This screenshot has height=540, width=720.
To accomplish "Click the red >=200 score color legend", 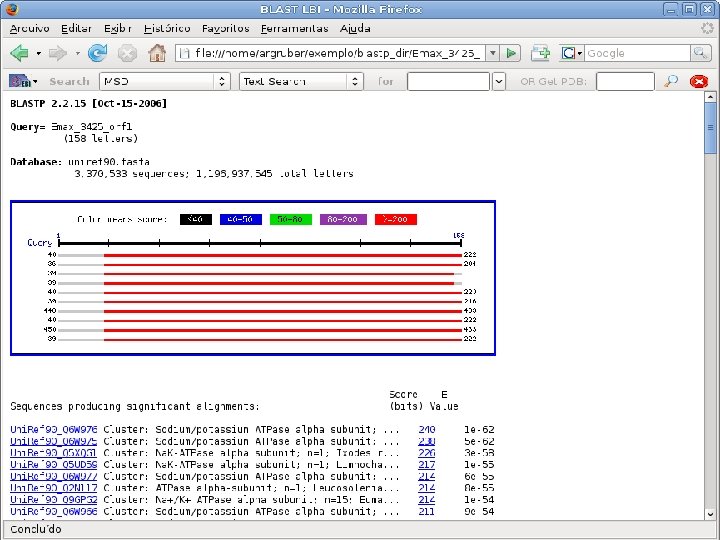I will [396, 219].
